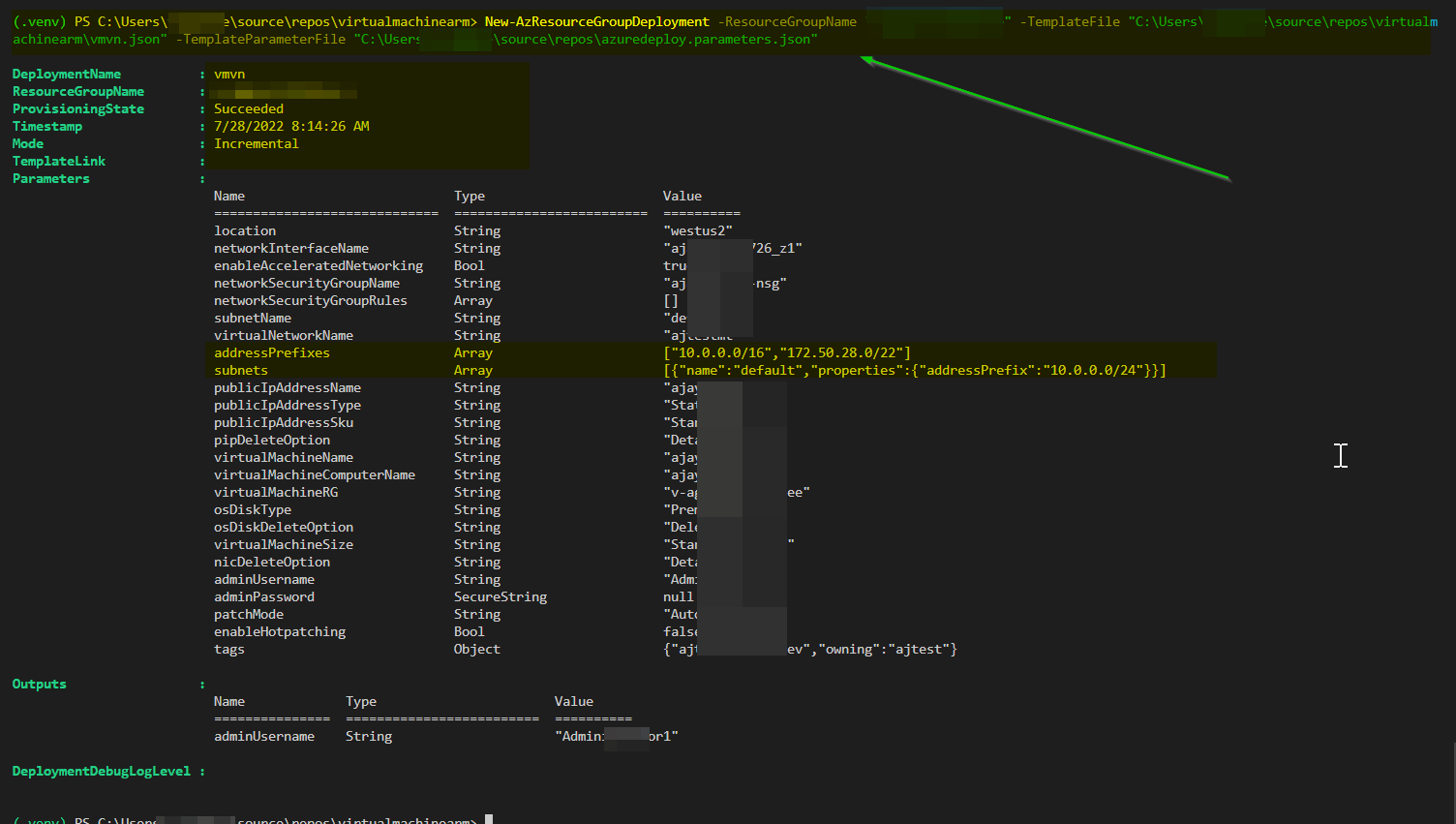Click the 'osDiskType' parameter name
1456x824 pixels.
253,510
